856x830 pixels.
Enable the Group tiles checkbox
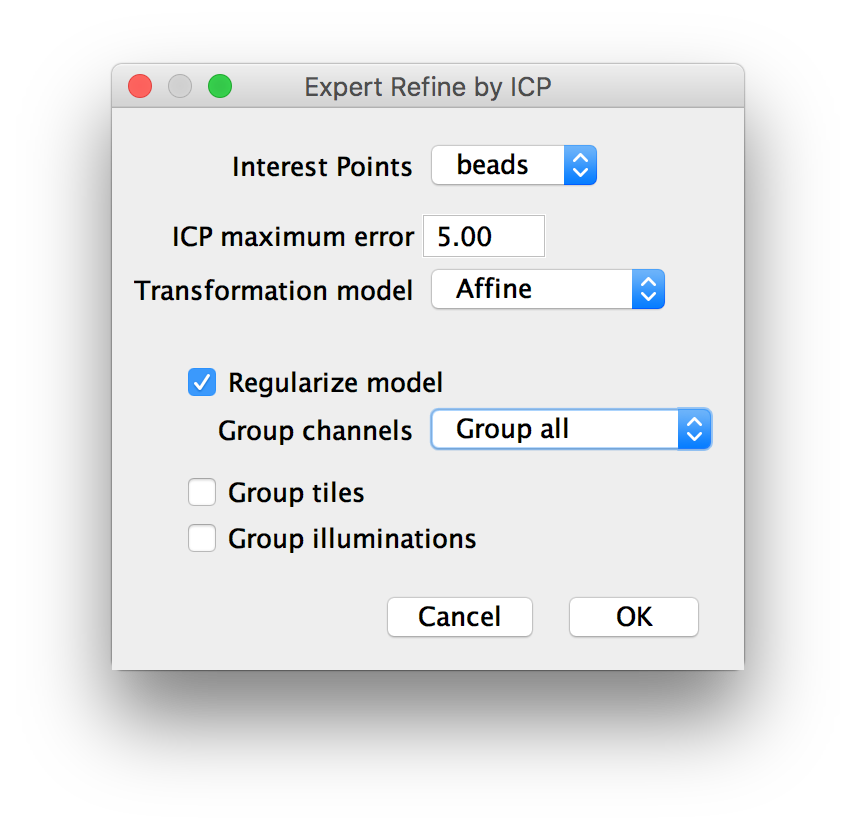point(202,493)
